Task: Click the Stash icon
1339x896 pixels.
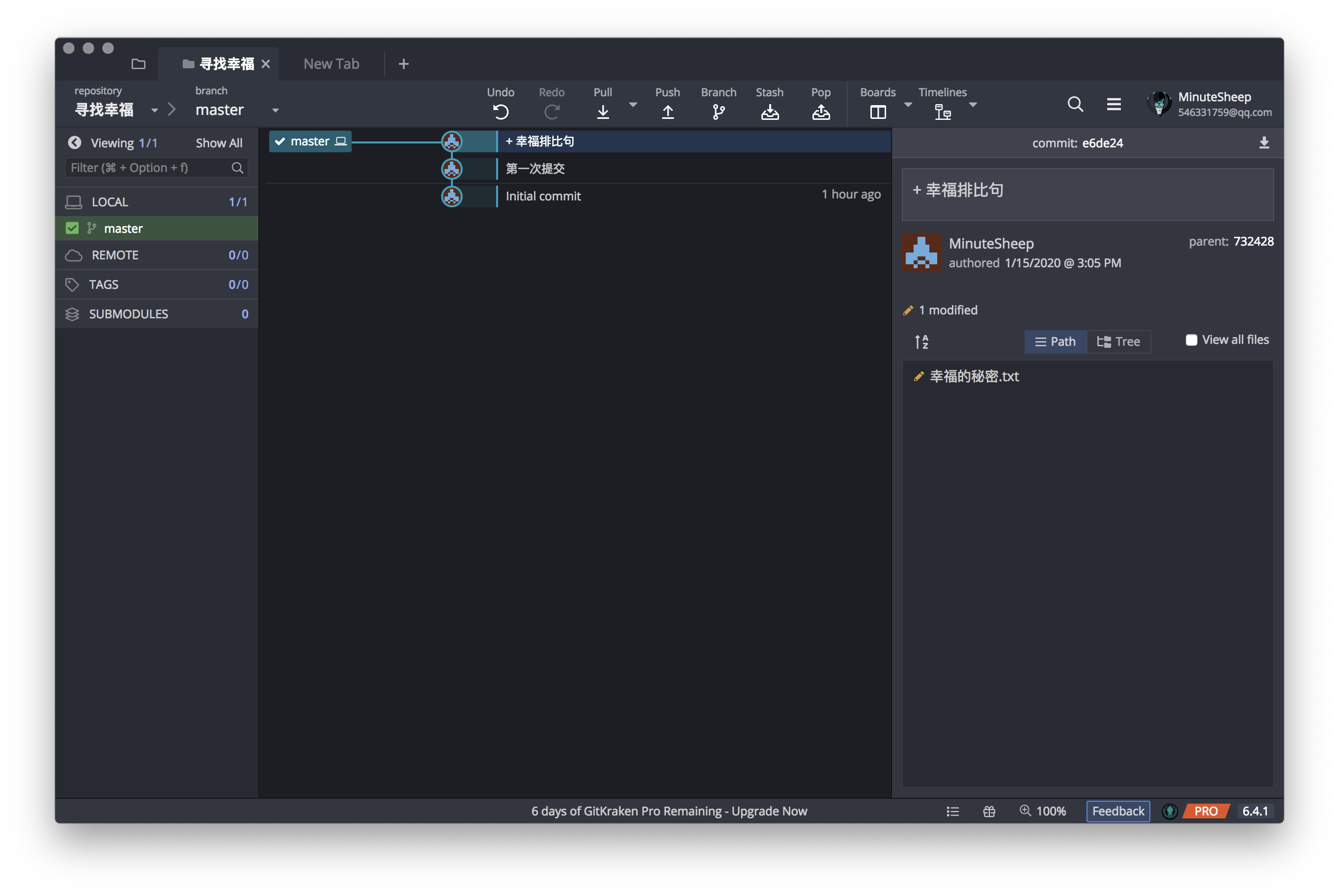Action: click(770, 112)
